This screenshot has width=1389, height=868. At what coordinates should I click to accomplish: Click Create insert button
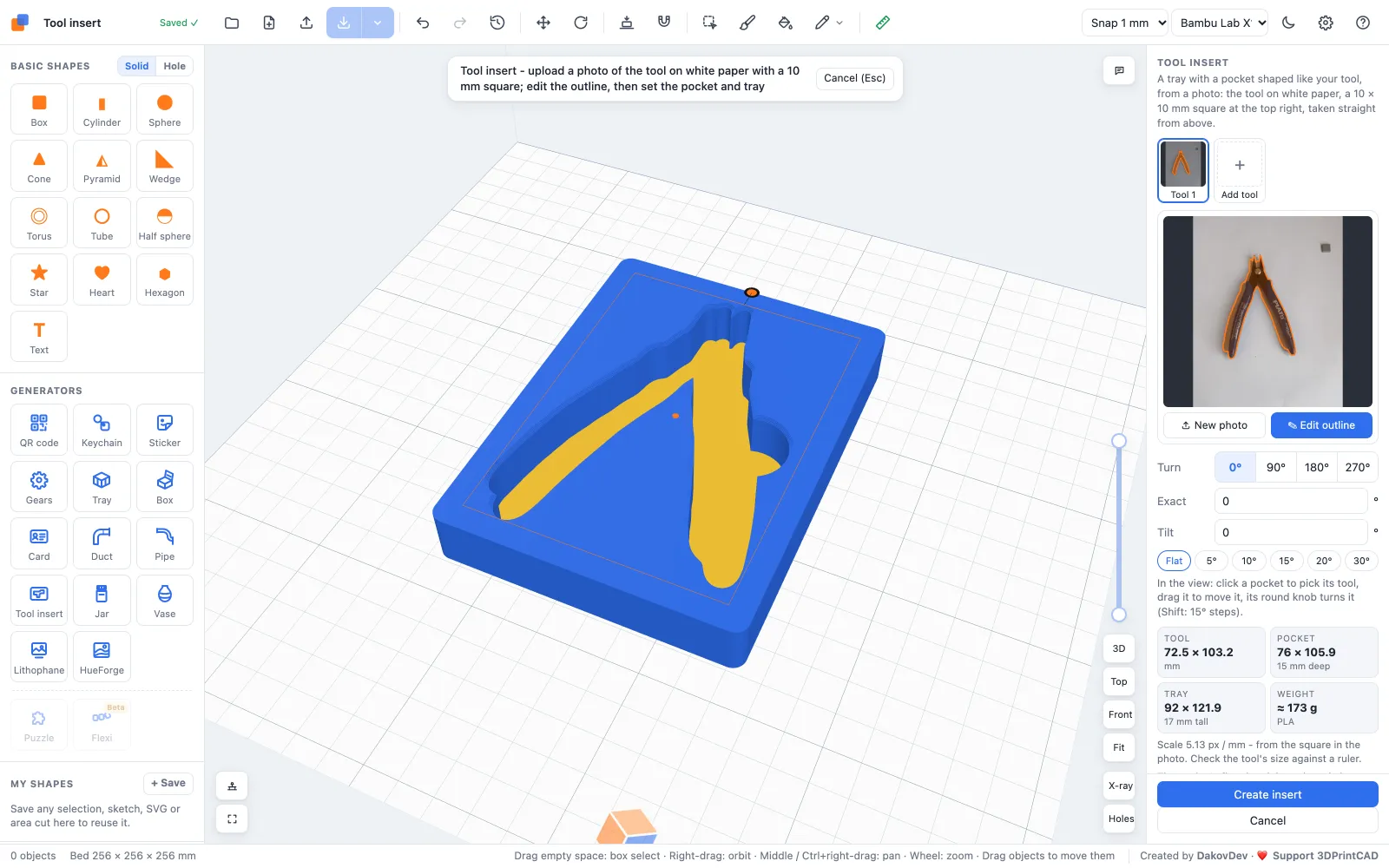point(1267,794)
